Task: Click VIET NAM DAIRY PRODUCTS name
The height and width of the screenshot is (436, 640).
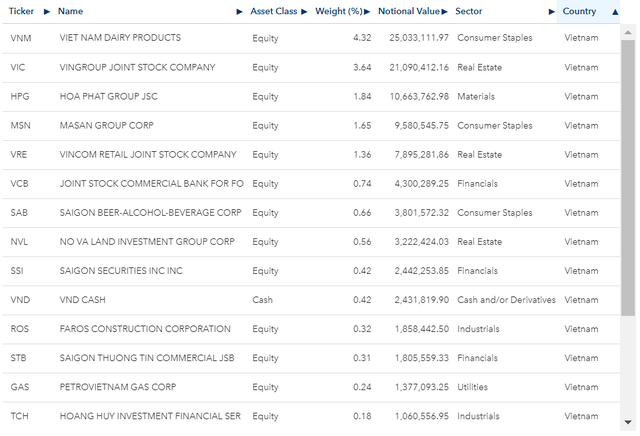Action: (120, 38)
